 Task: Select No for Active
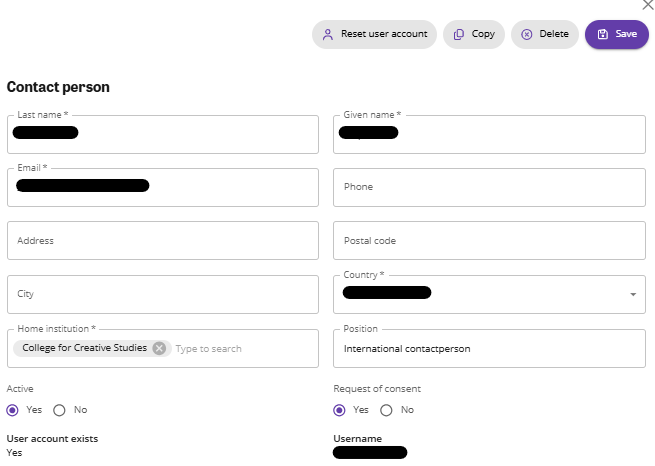(x=59, y=410)
